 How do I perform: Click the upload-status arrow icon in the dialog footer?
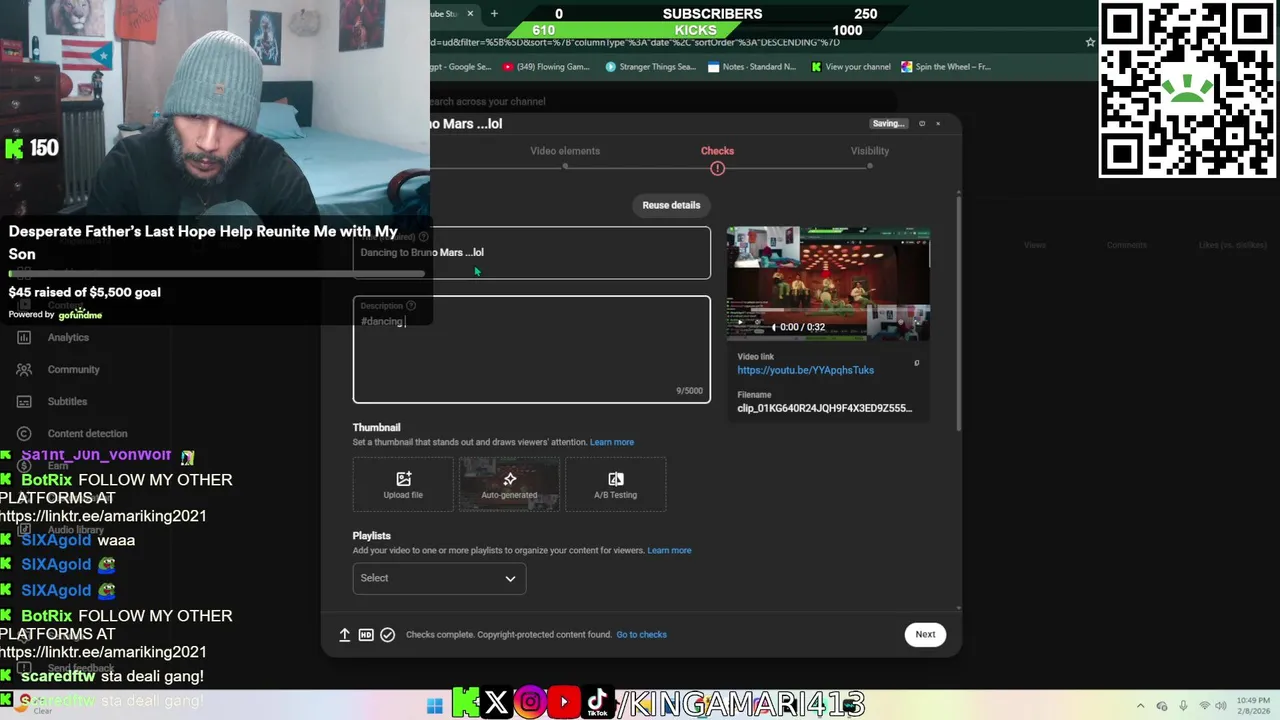[344, 635]
